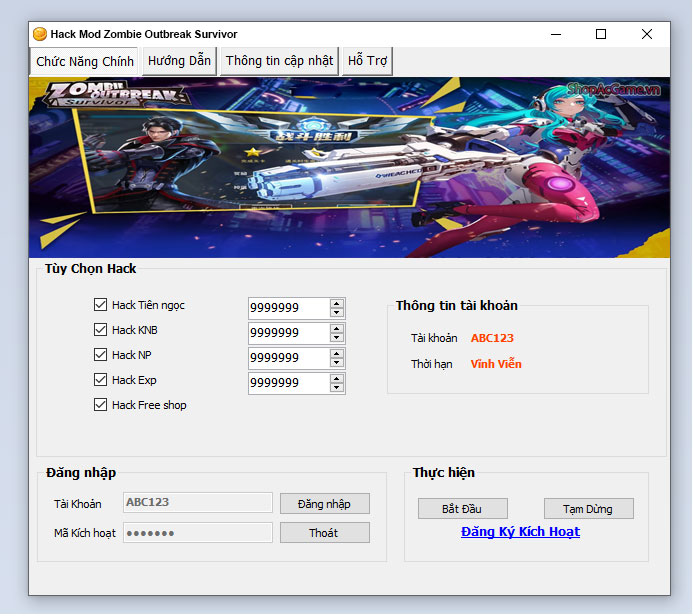Toggle the Hack Tiên ngọc checkbox
Image resolution: width=693 pixels, height=616 pixels.
(x=100, y=304)
